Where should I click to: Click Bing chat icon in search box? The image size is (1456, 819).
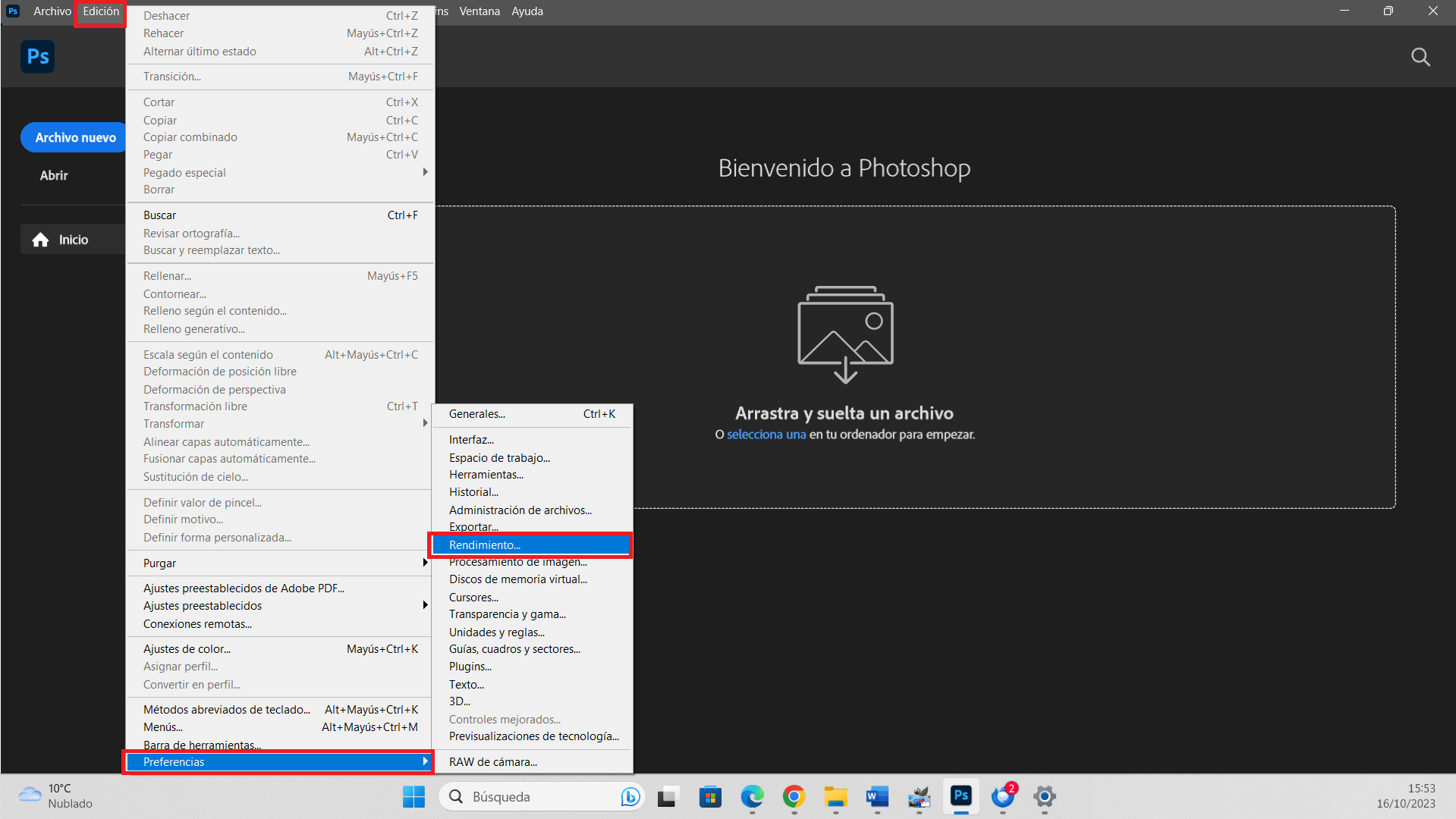coord(630,797)
